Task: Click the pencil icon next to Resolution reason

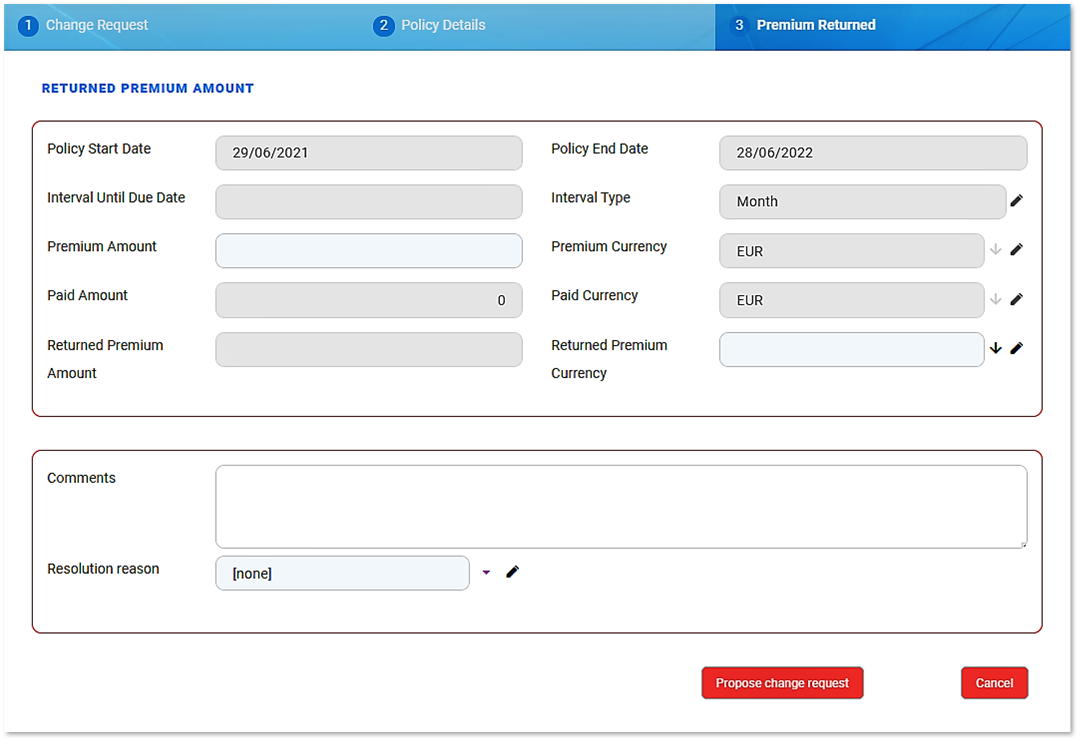Action: point(512,572)
